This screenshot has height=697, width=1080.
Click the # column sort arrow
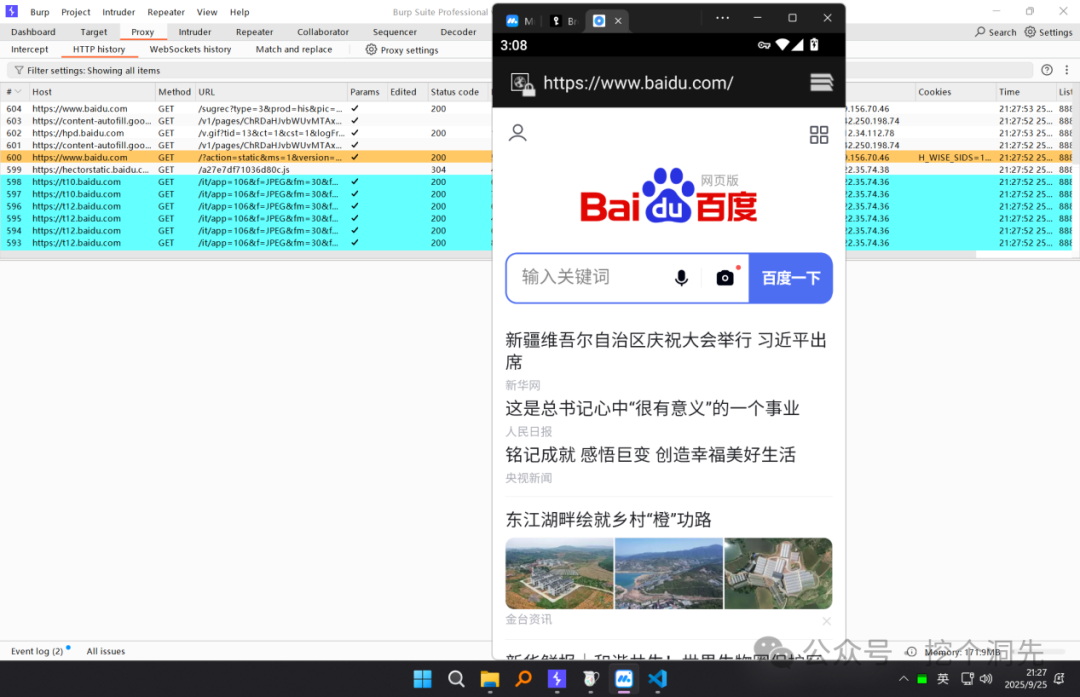pos(19,92)
